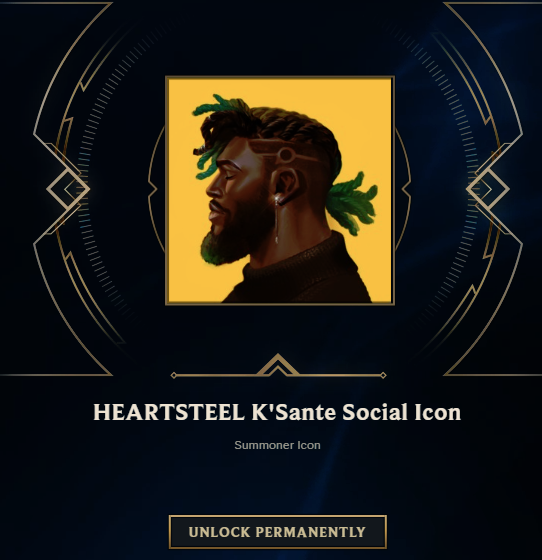Click the Summoner Icon subtitle label
This screenshot has width=542, height=560.
point(277,445)
